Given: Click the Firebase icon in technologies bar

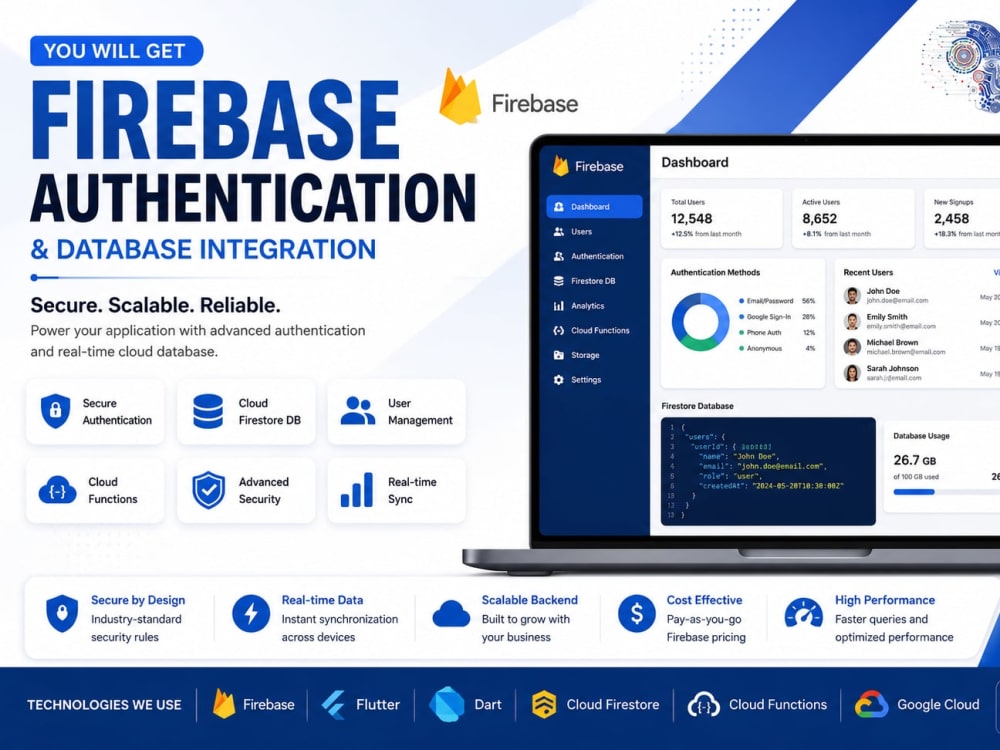Looking at the screenshot, I should point(224,704).
